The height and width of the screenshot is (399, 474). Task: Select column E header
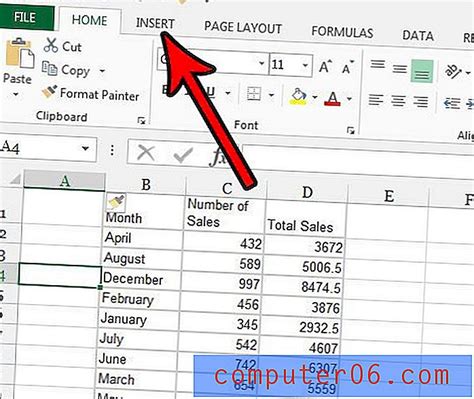pyautogui.click(x=389, y=196)
